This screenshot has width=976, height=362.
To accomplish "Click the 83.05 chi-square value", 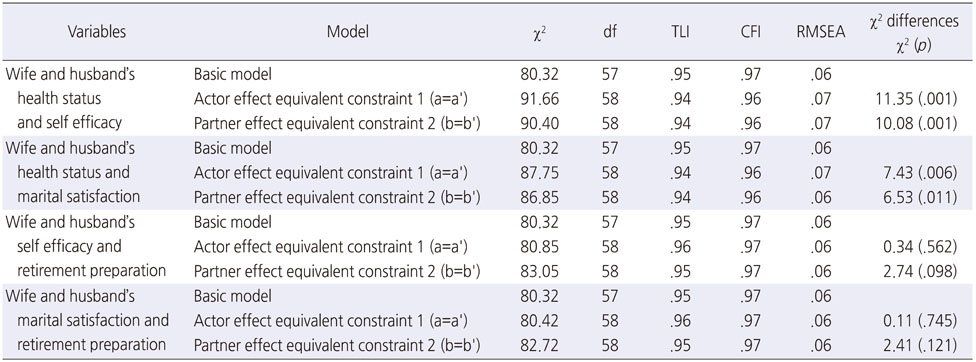I will click(x=540, y=271).
